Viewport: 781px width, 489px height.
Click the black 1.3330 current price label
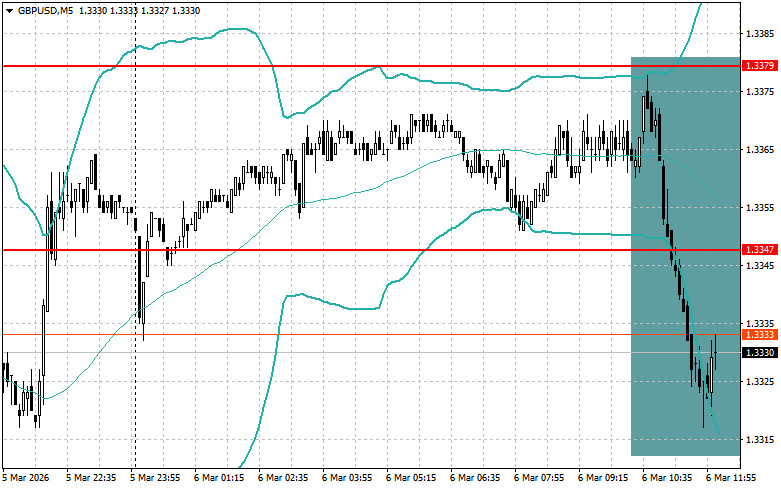pos(760,353)
